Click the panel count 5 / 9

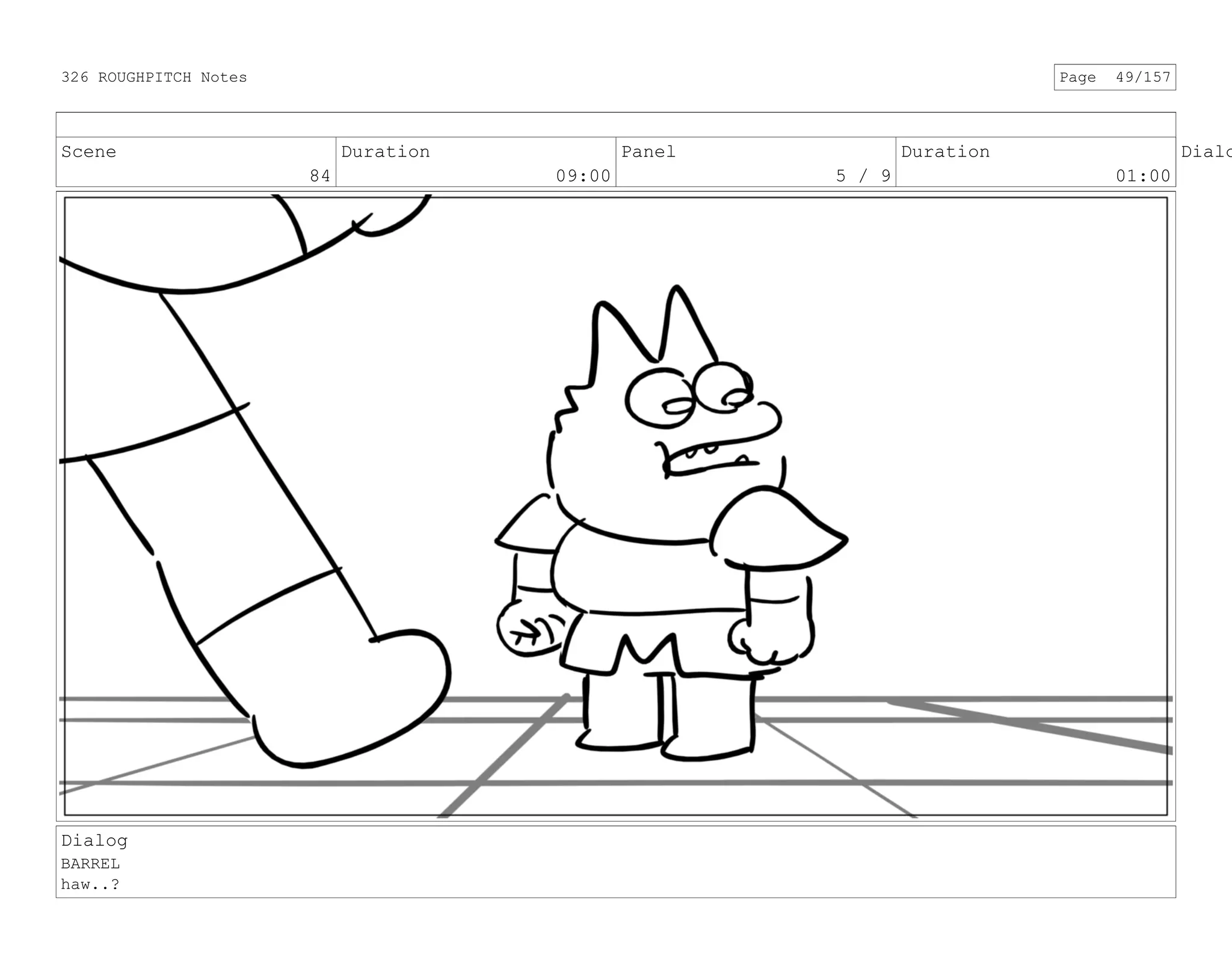tap(863, 176)
